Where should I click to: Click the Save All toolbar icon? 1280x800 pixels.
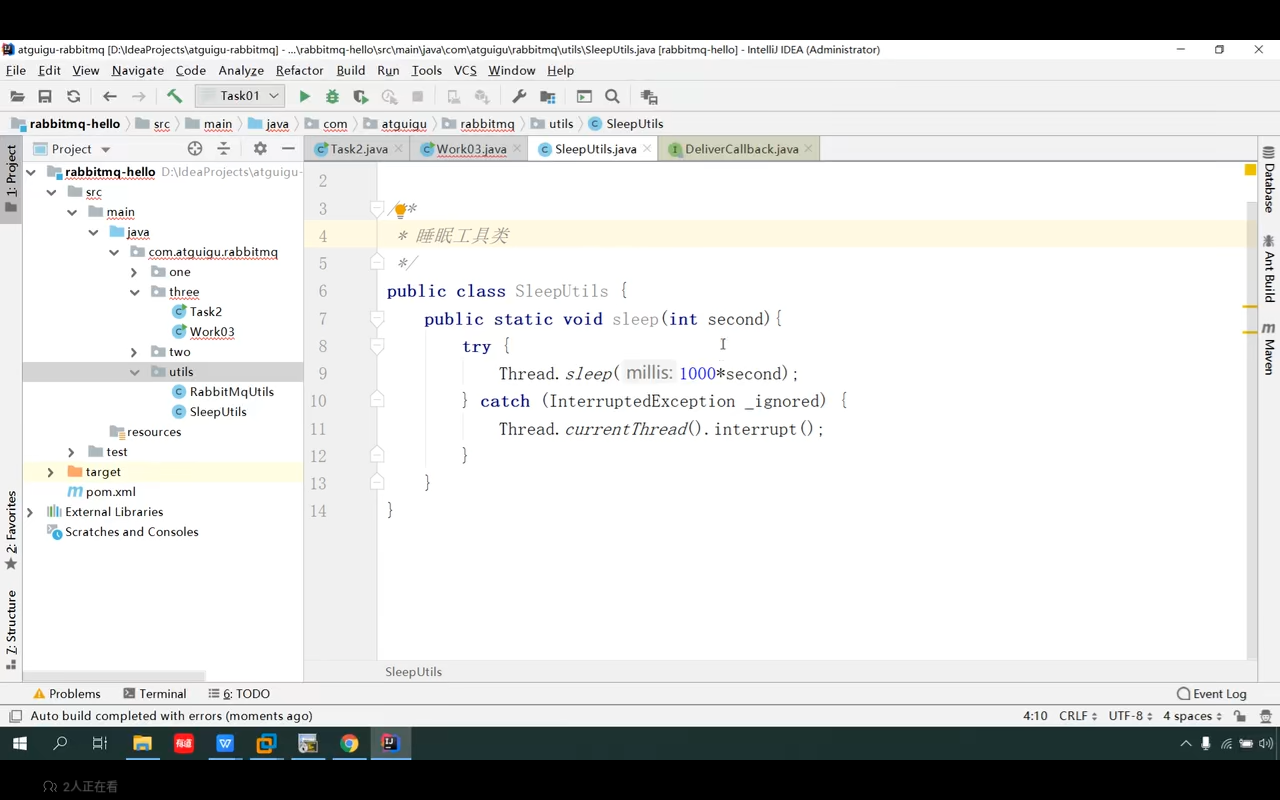[x=45, y=97]
